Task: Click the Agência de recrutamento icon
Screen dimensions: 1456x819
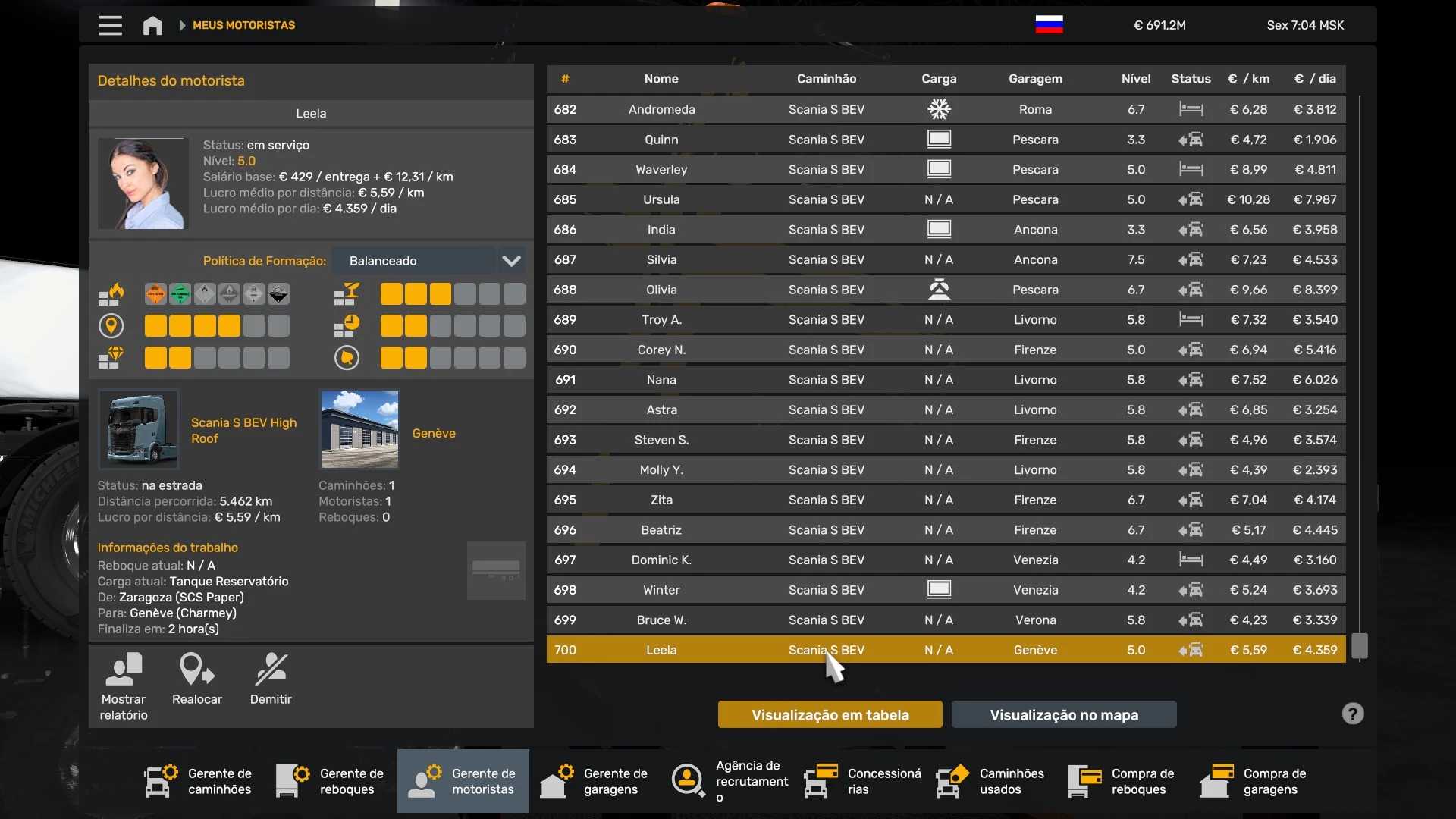Action: pyautogui.click(x=688, y=780)
